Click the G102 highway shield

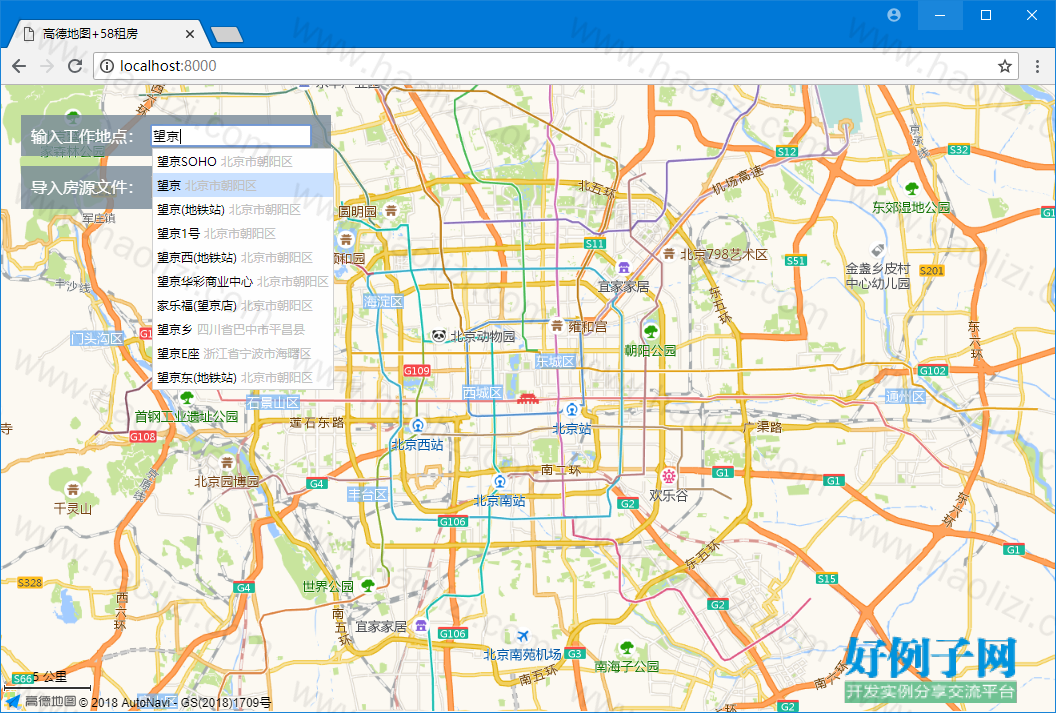pyautogui.click(x=933, y=370)
